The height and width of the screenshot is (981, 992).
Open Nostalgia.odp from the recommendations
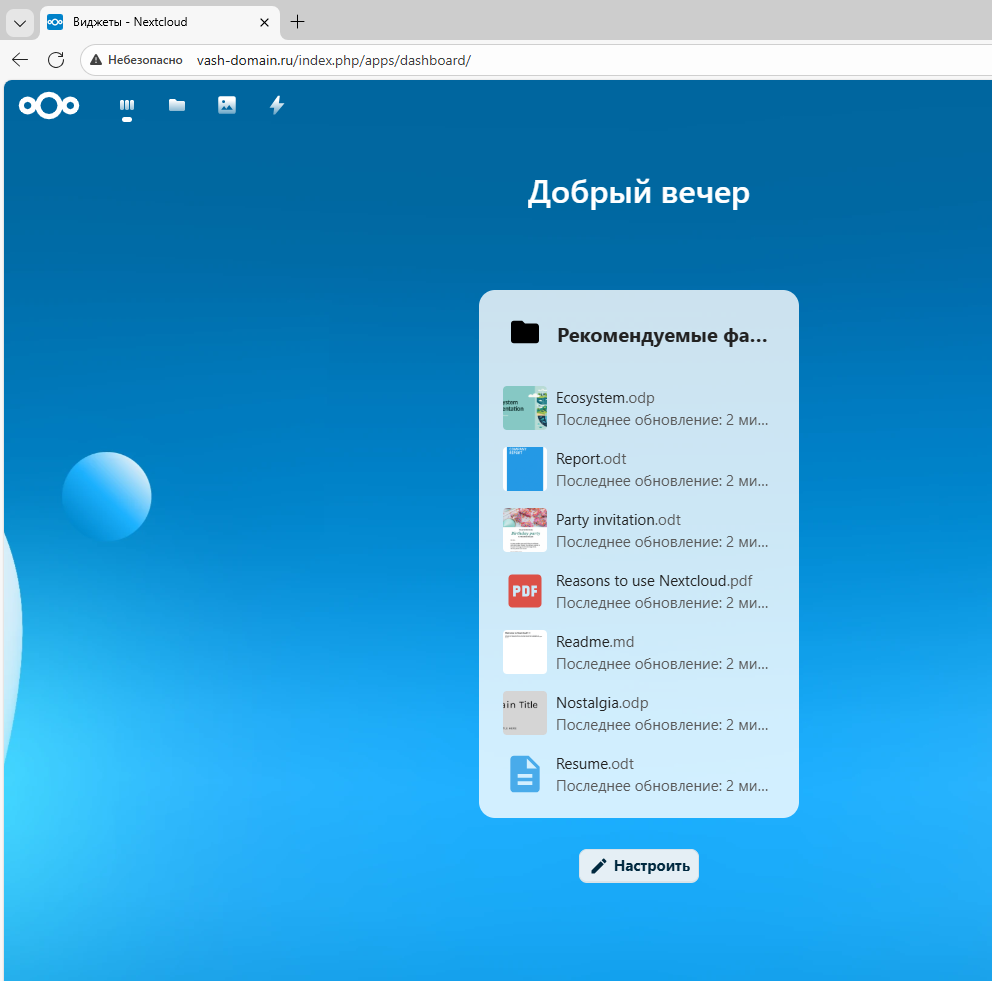pos(601,702)
